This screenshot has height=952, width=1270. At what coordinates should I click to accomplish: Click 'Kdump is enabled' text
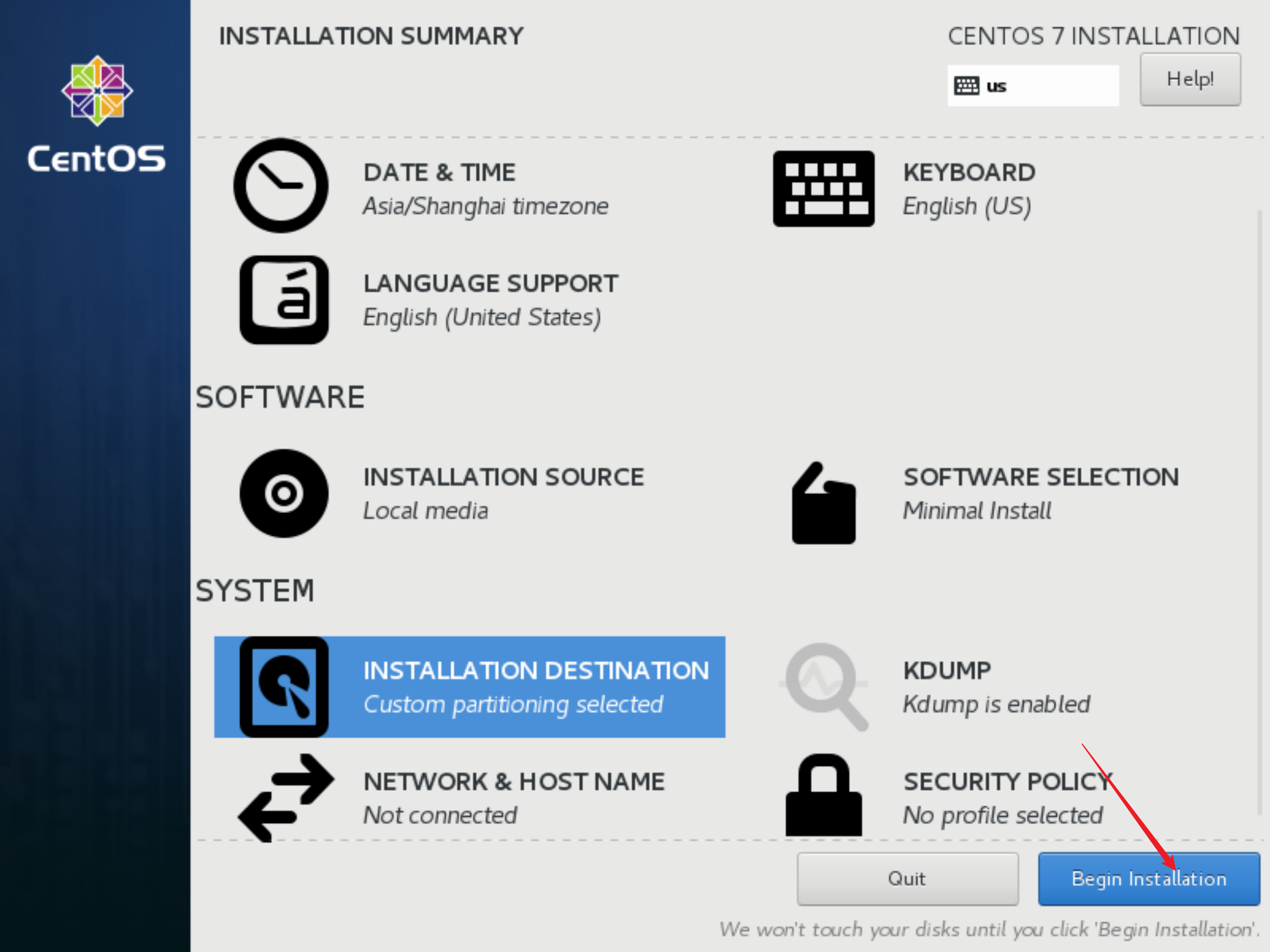(997, 704)
